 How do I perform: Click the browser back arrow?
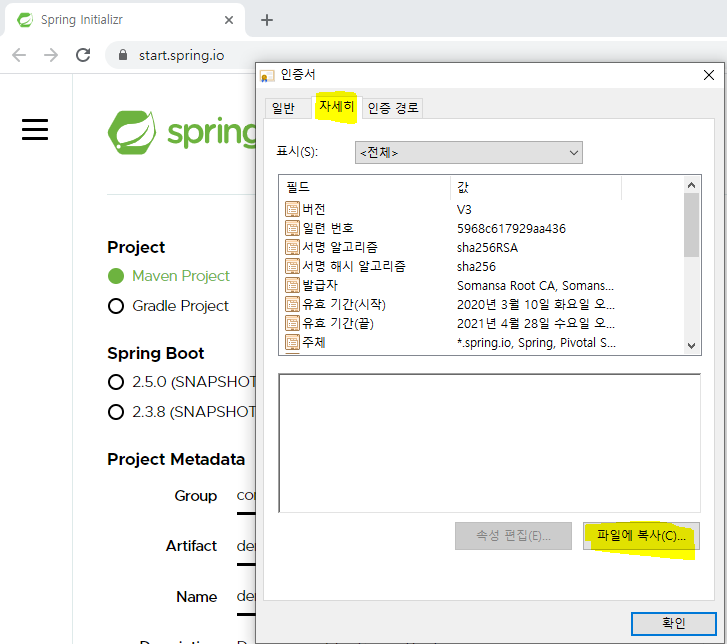(19, 55)
